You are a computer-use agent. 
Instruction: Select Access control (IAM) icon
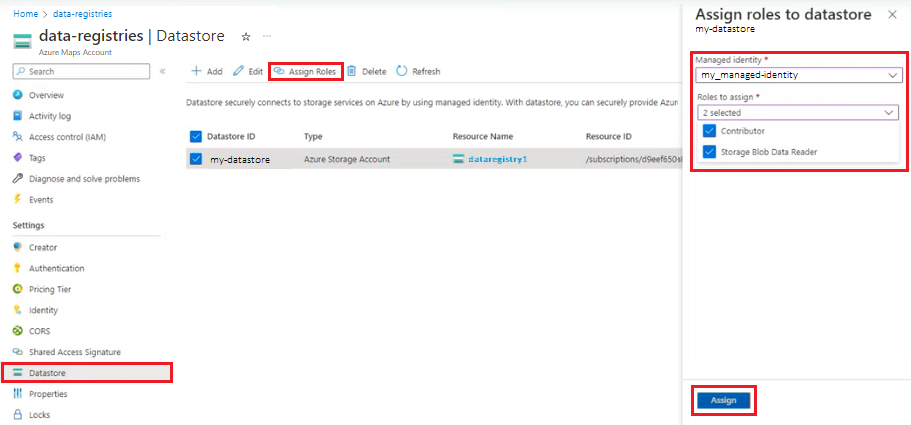17,137
